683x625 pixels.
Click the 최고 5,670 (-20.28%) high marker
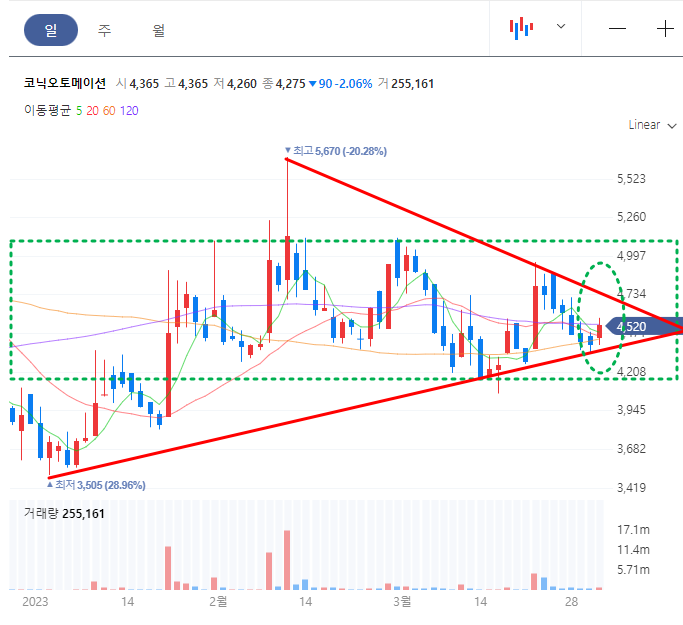336,151
